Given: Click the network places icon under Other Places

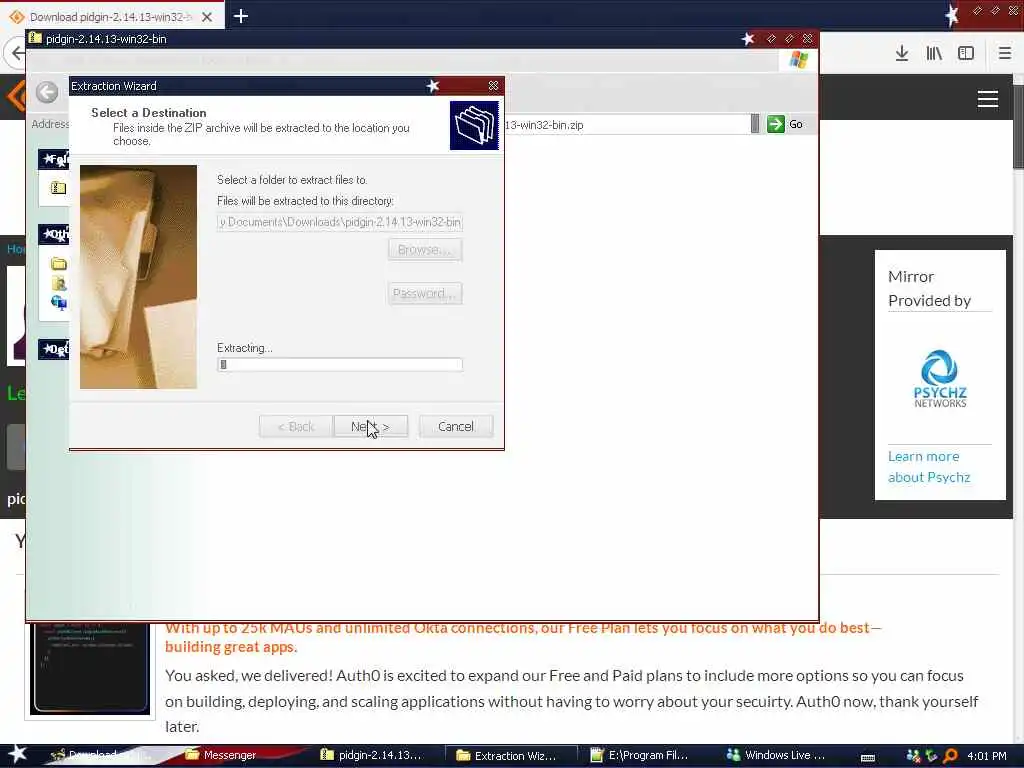Looking at the screenshot, I should click(59, 303).
